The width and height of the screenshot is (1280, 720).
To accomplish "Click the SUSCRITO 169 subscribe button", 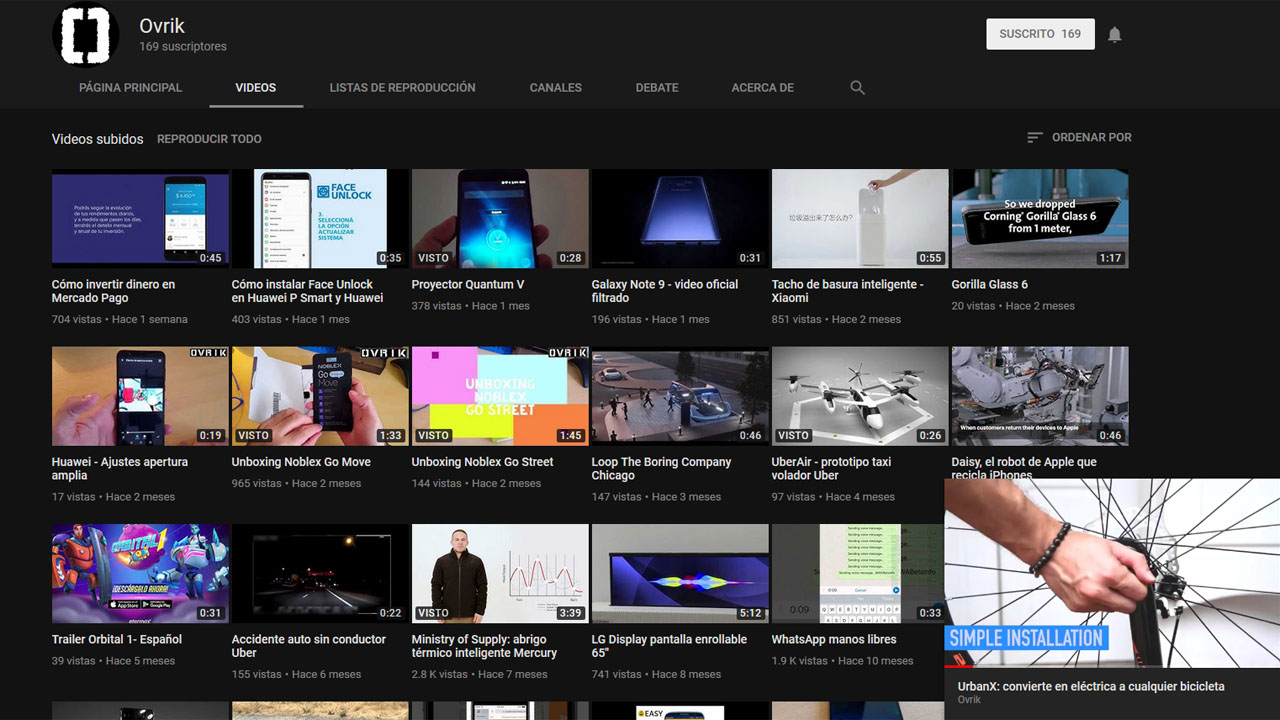I will pos(1040,34).
